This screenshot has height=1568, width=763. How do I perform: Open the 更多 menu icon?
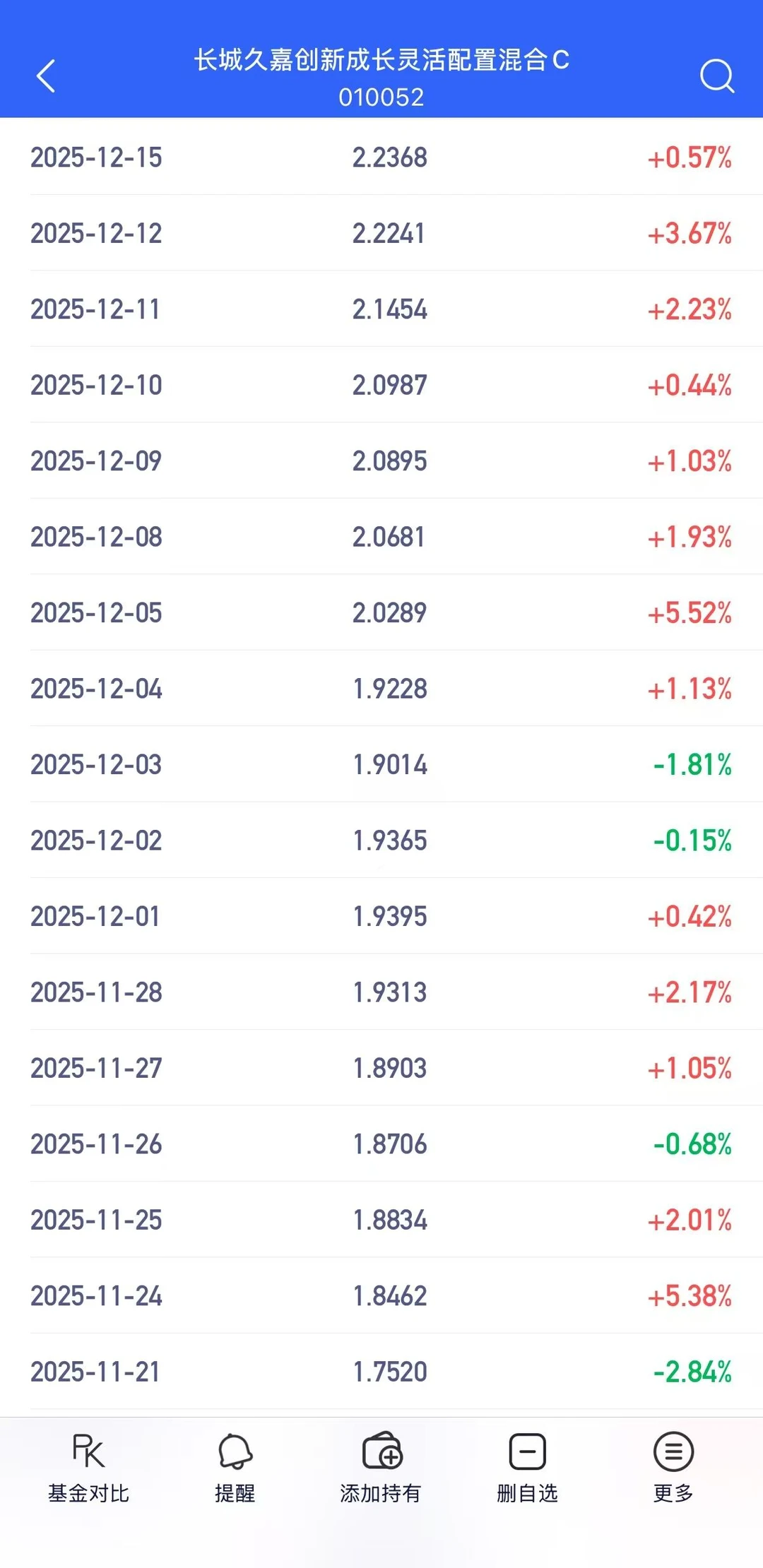673,1451
